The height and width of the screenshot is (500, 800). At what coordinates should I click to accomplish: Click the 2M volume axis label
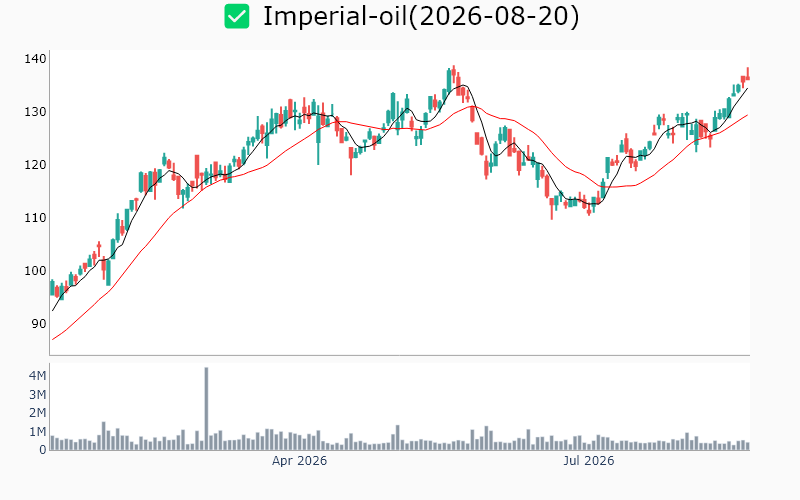pyautogui.click(x=37, y=413)
